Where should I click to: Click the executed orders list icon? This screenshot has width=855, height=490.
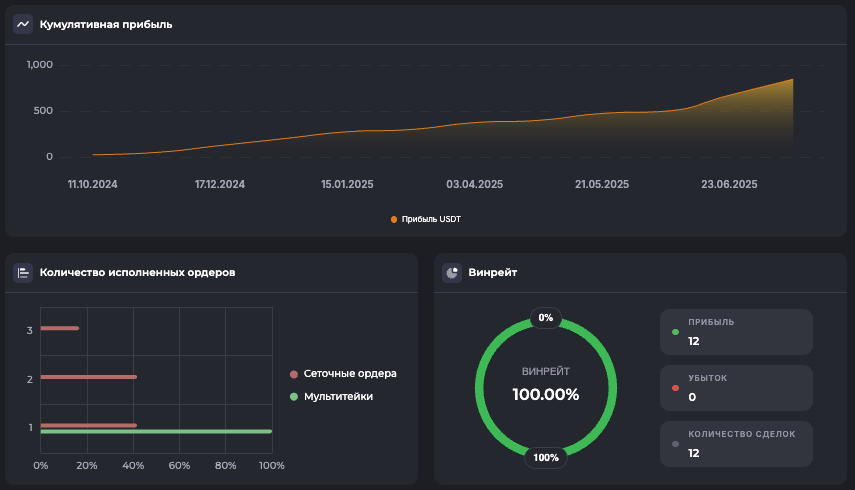(23, 272)
